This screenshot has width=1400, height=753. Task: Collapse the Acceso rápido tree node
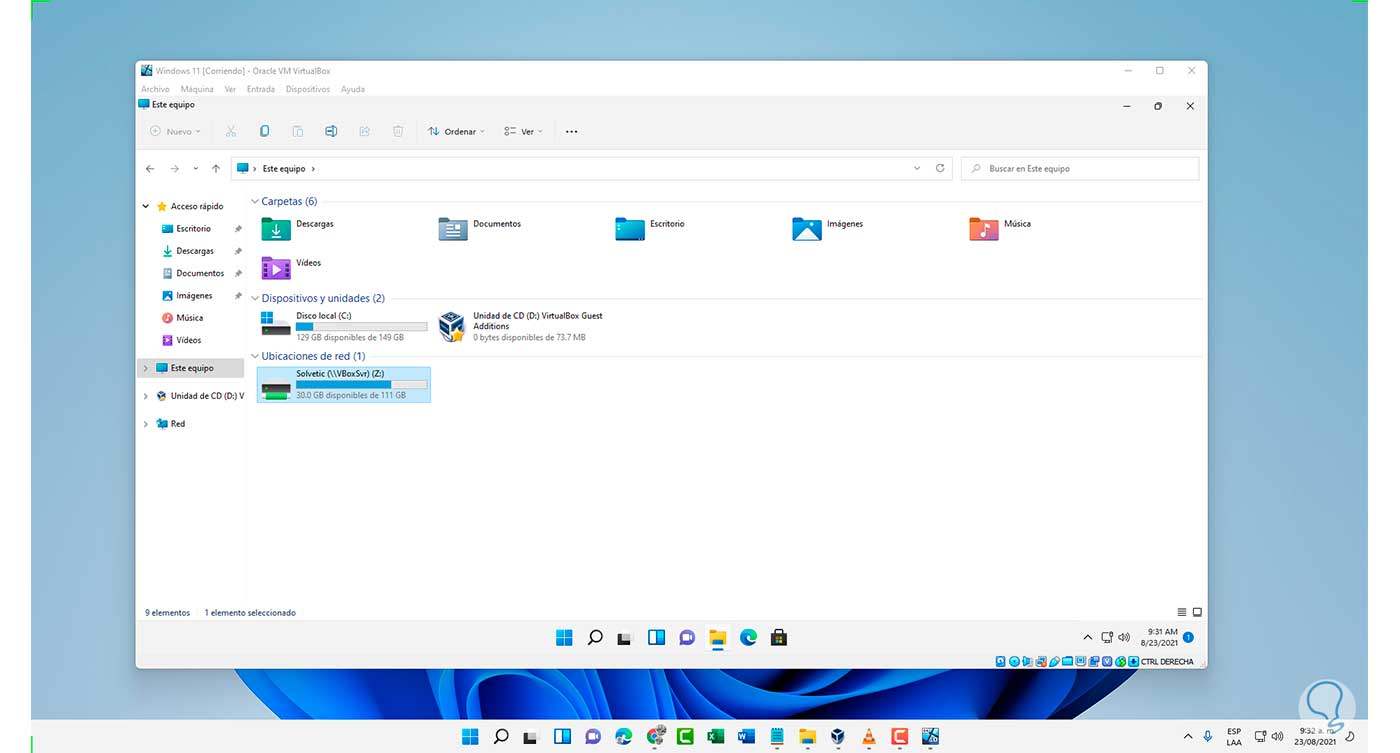click(146, 207)
